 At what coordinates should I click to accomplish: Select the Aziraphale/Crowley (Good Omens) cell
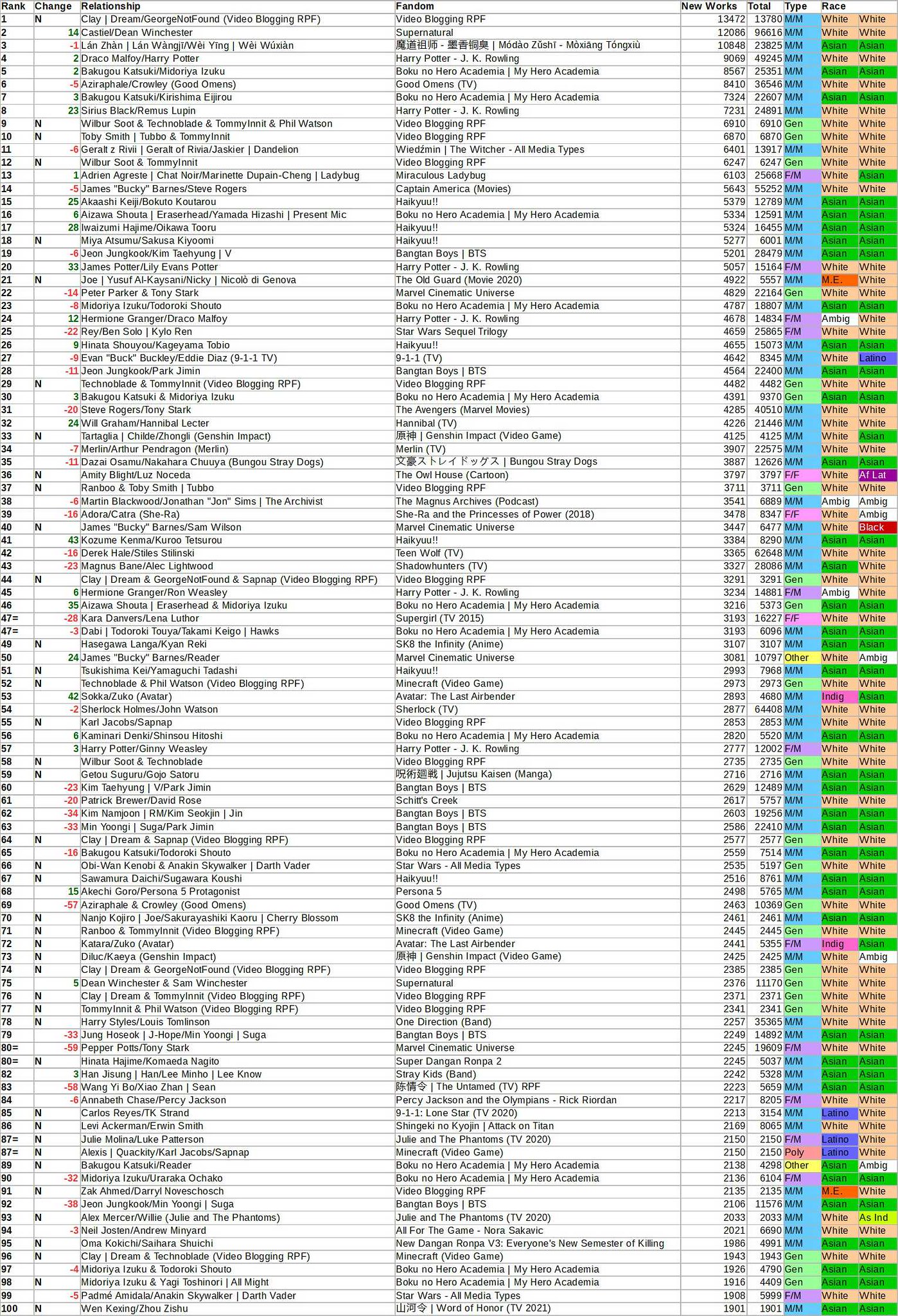(237, 85)
